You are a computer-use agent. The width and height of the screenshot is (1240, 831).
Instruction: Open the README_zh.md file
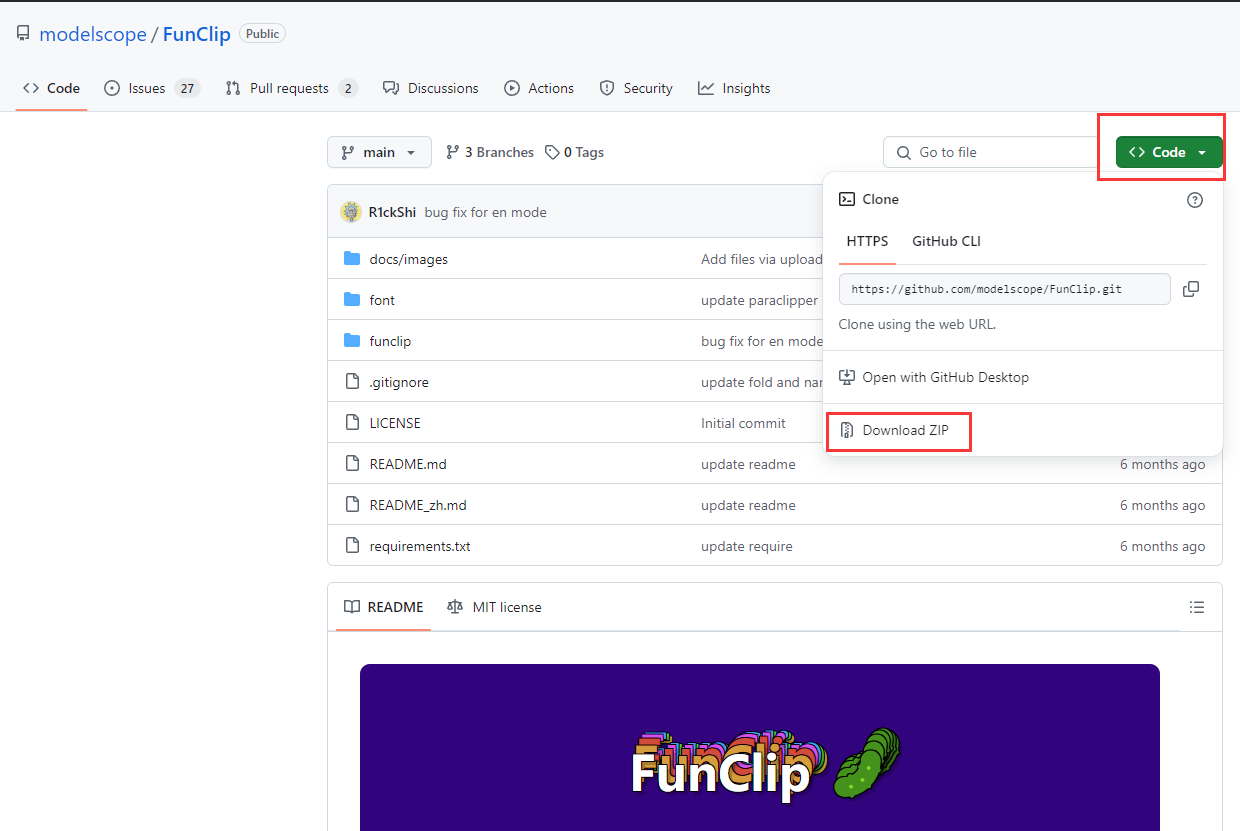coord(418,505)
